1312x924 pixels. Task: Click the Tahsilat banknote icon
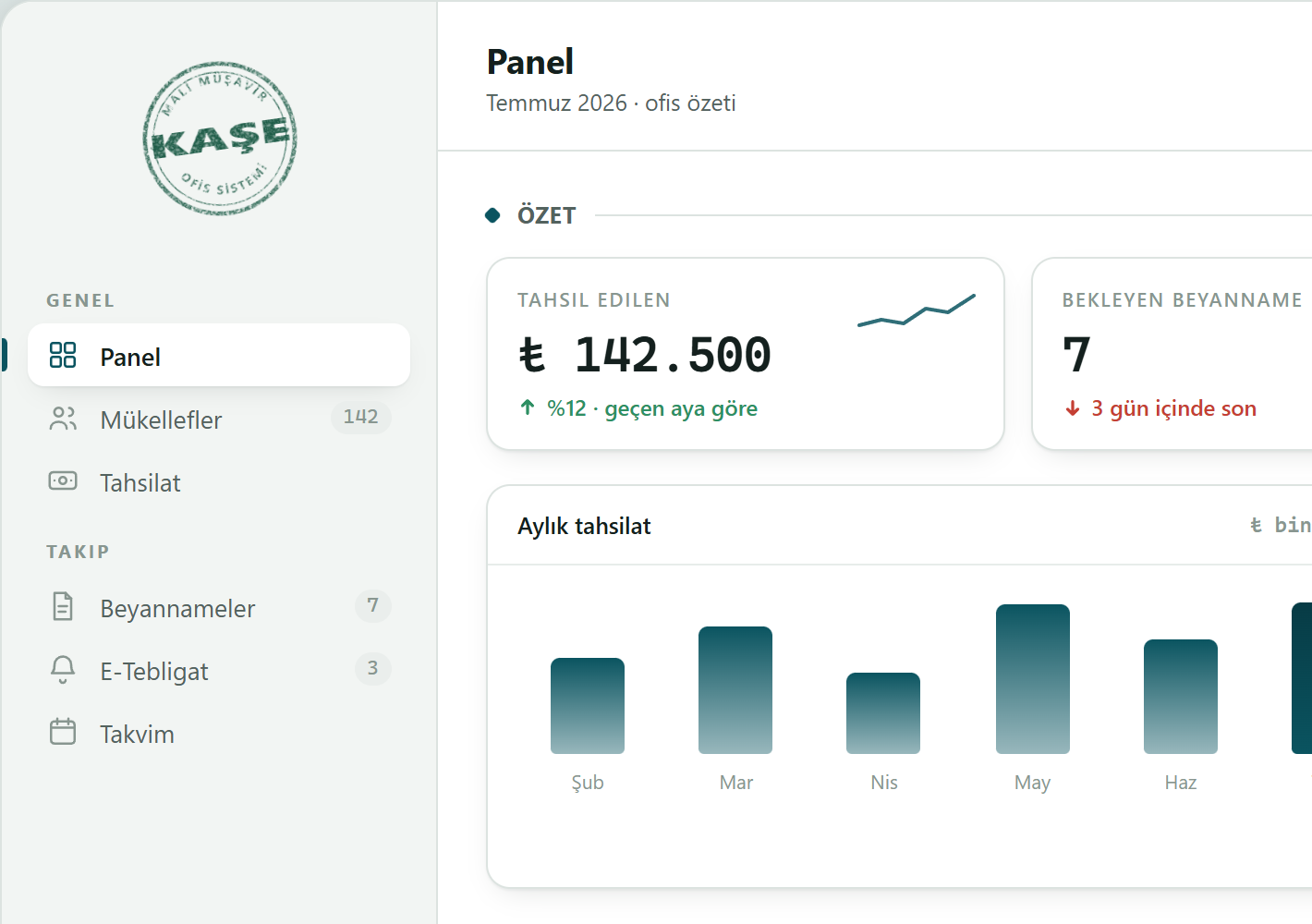coord(63,480)
